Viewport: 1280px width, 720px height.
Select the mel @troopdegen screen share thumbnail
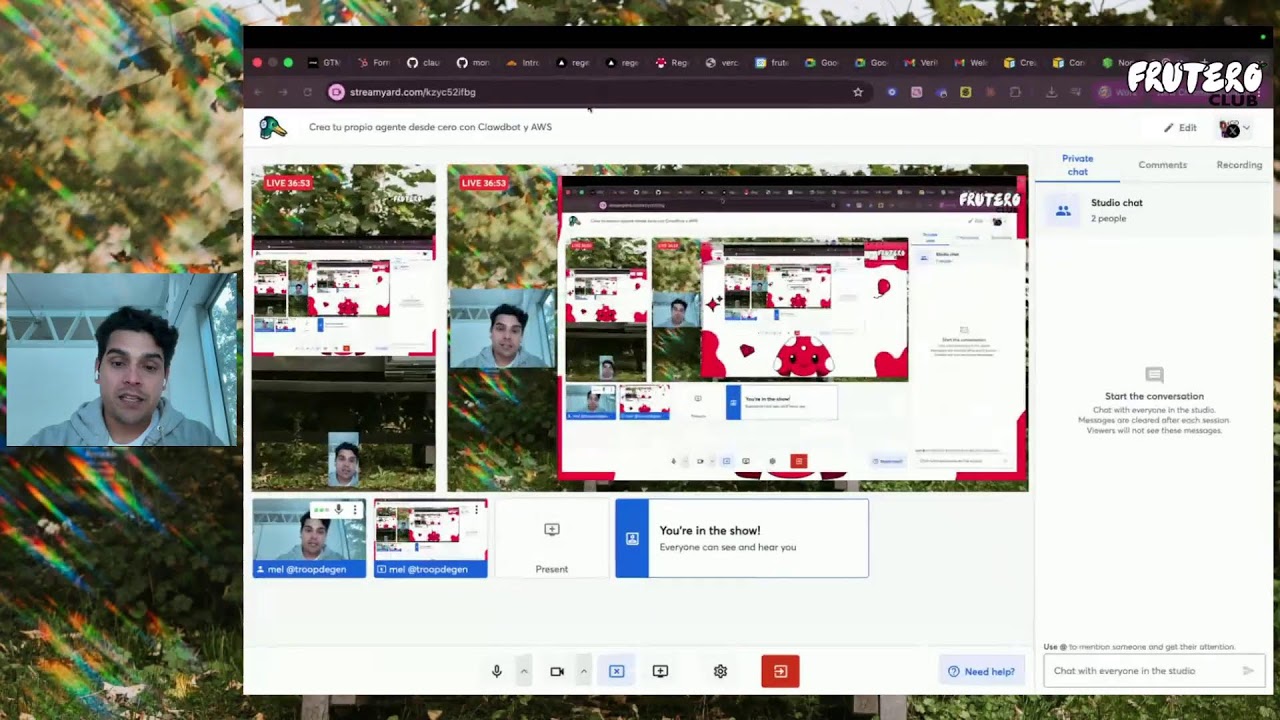(430, 538)
